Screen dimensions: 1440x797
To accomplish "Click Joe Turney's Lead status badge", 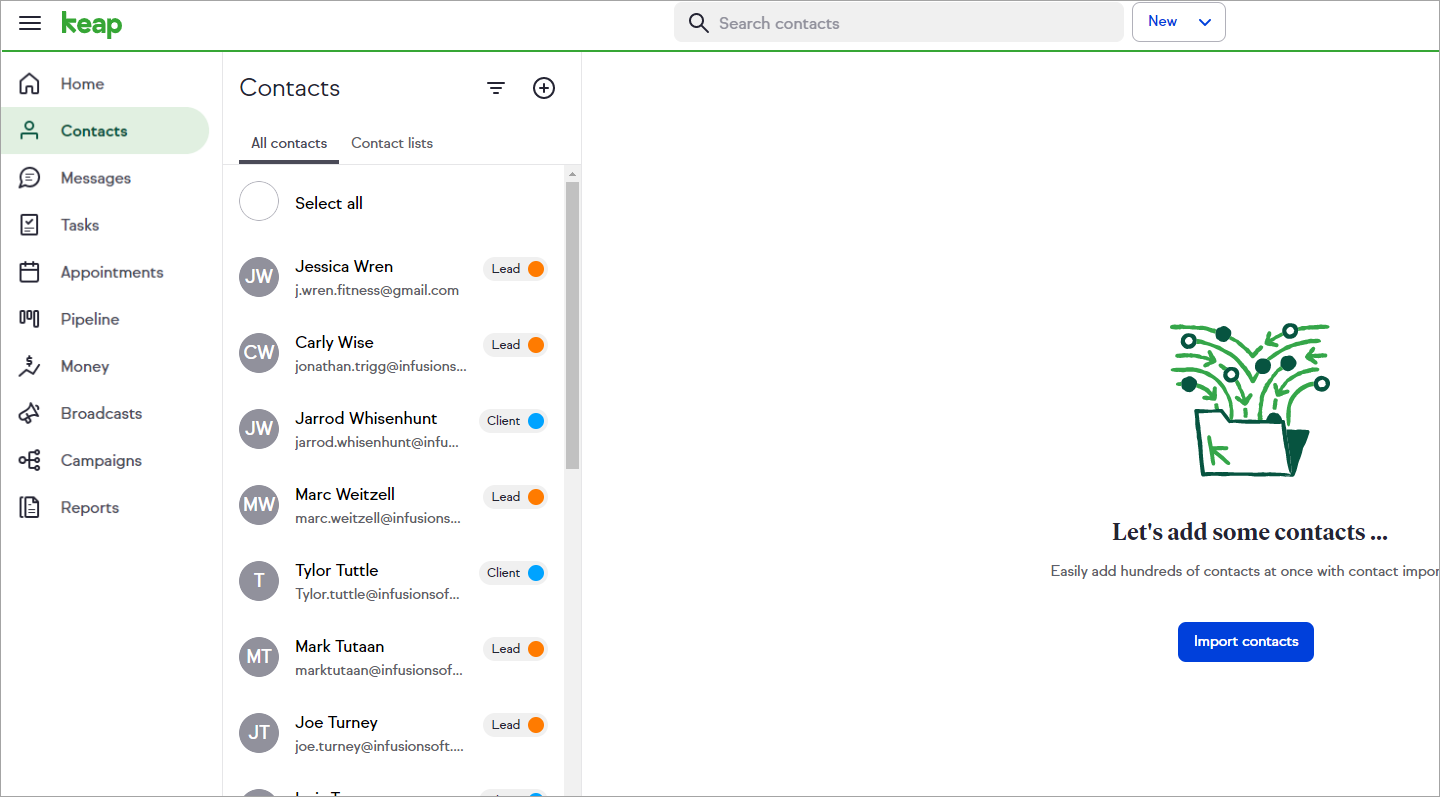I will (x=515, y=725).
